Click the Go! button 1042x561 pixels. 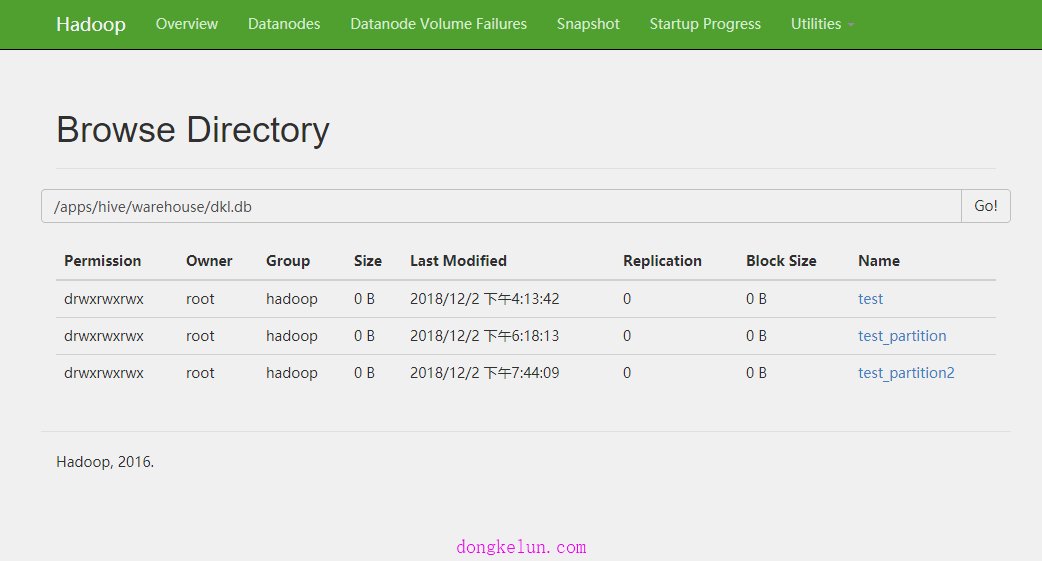[x=986, y=206]
